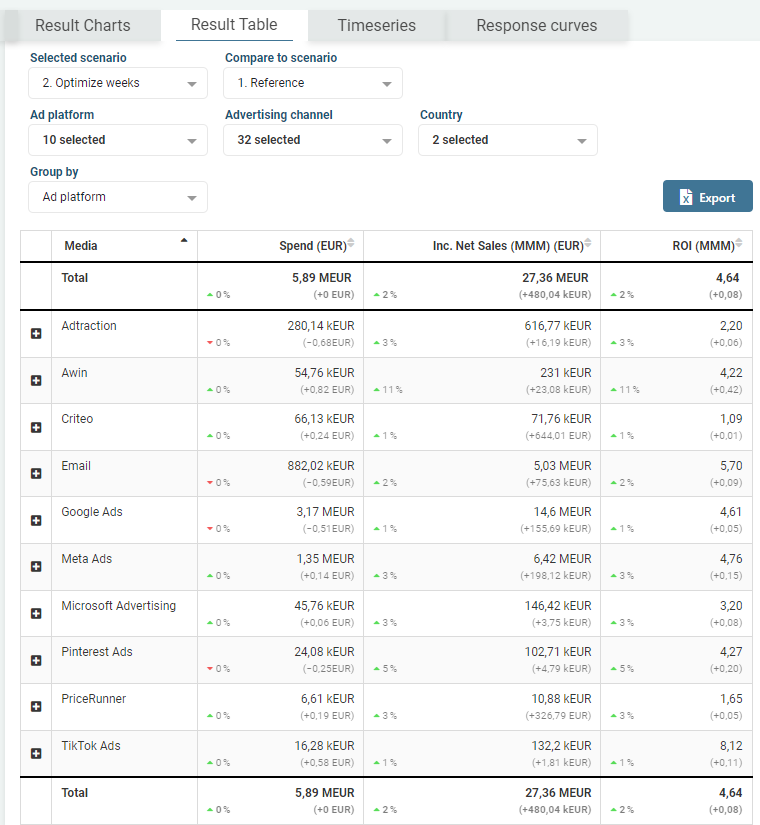Screen dimensions: 760x825
Task: Expand the TikTok Ads row plus icon
Action: click(x=36, y=753)
